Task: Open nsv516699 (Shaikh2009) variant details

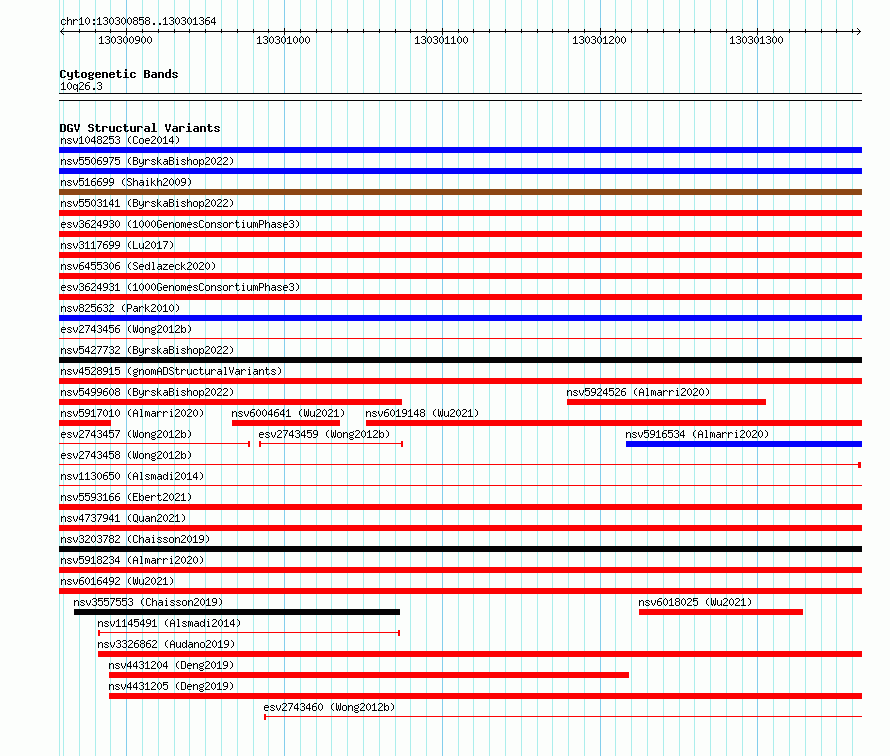Action: coord(126,182)
